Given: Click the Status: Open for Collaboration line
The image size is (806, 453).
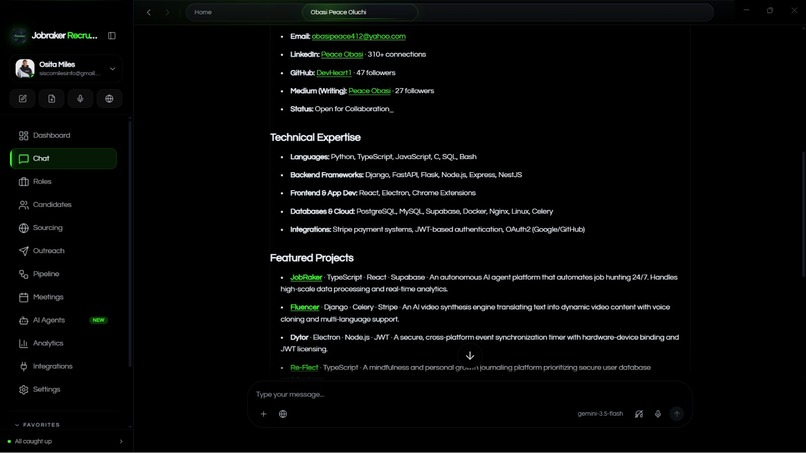Looking at the screenshot, I should tap(341, 109).
